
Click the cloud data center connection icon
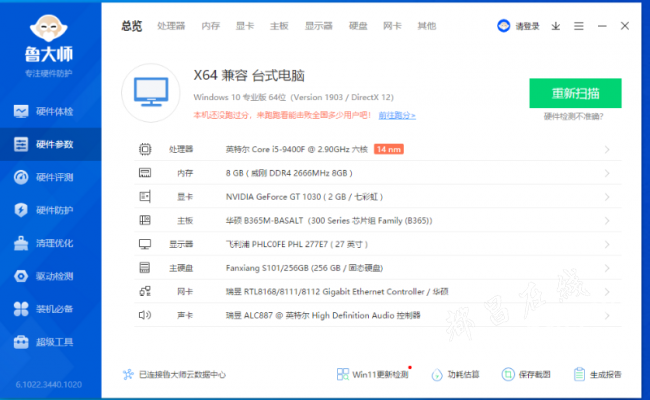(128, 374)
